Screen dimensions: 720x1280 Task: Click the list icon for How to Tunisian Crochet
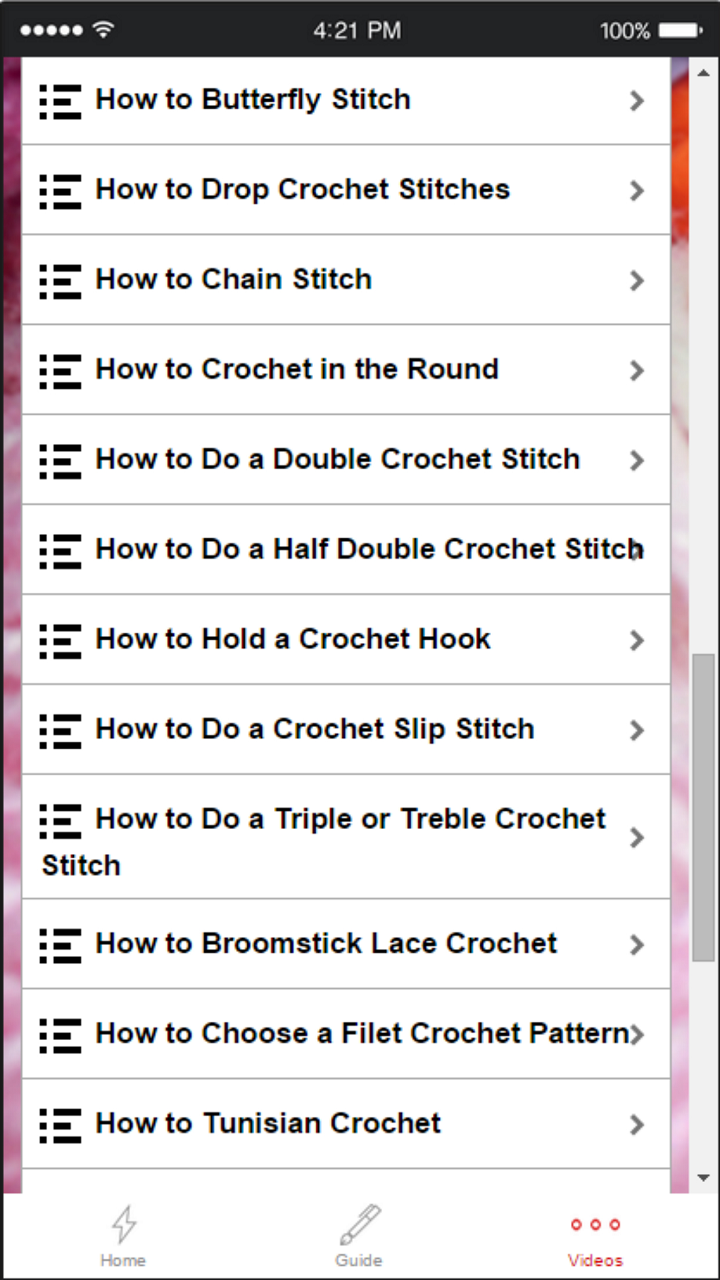coord(59,1124)
